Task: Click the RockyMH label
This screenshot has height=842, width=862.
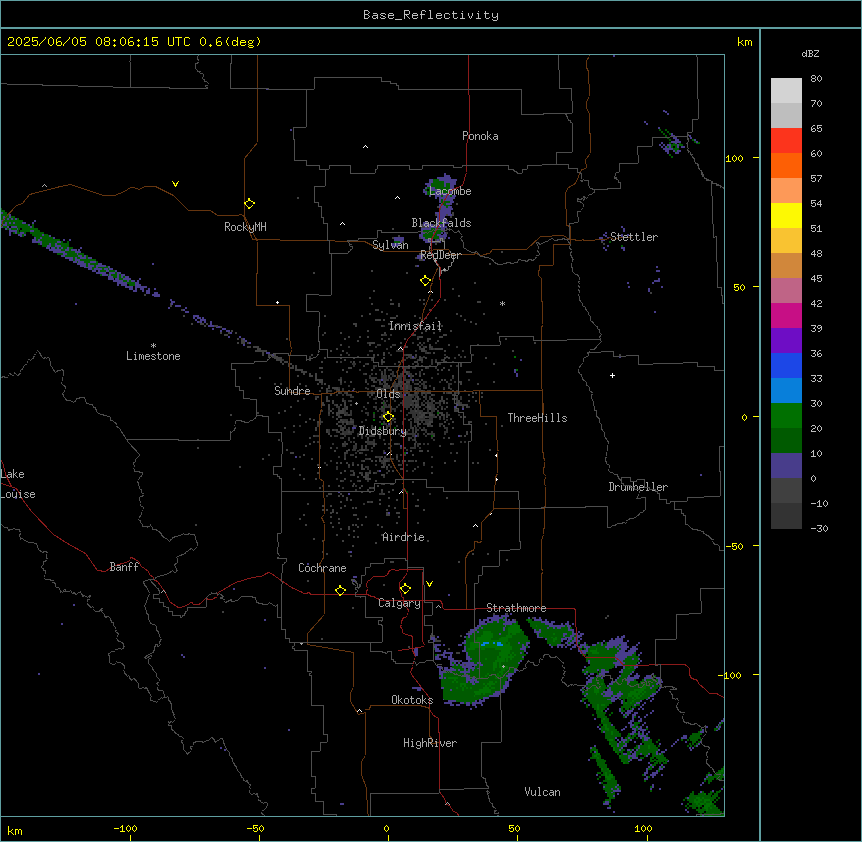Action: coord(245,227)
